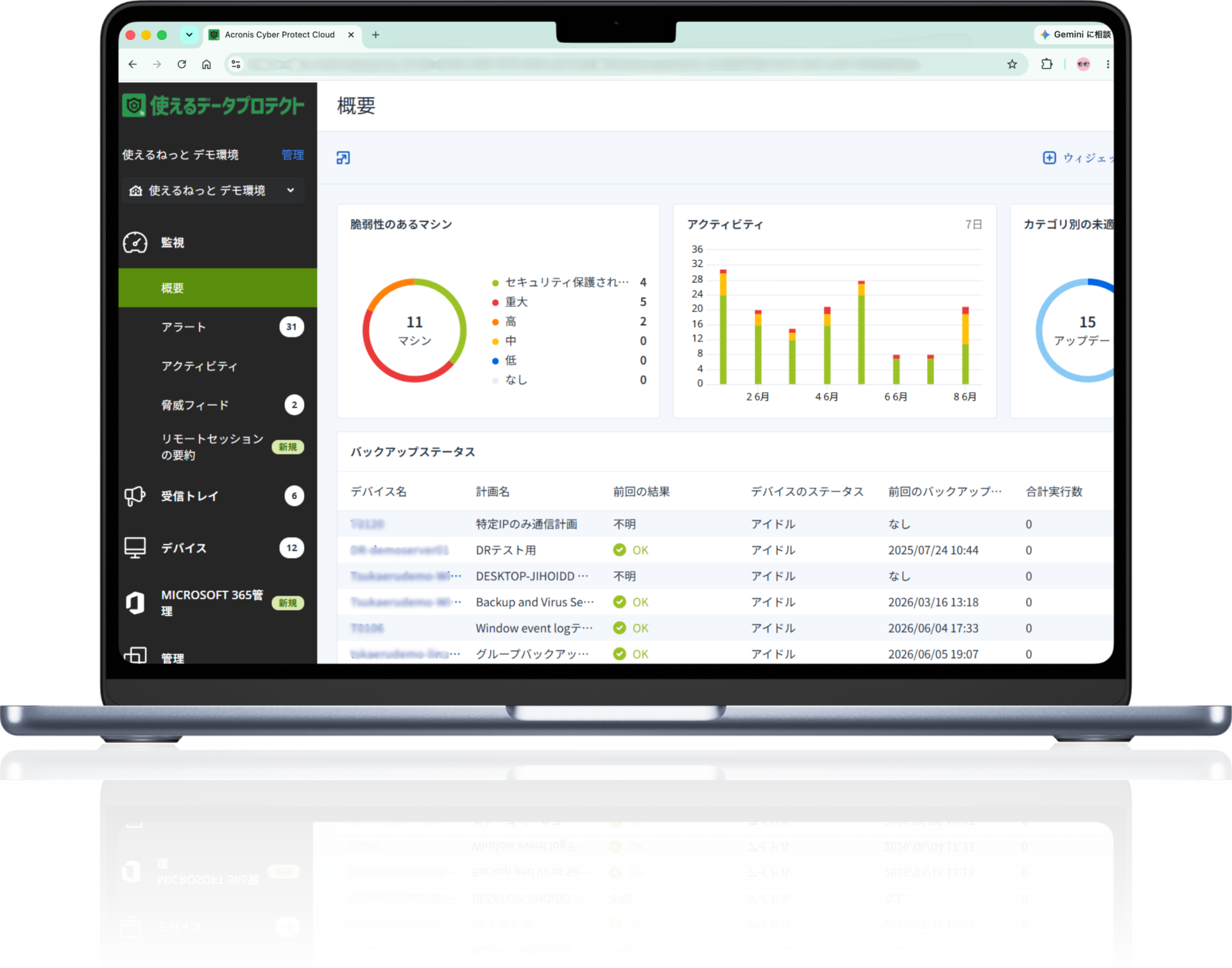Image resolution: width=1232 pixels, height=968 pixels.
Task: Click the グループバックアッ… plan cell
Action: pyautogui.click(x=532, y=654)
